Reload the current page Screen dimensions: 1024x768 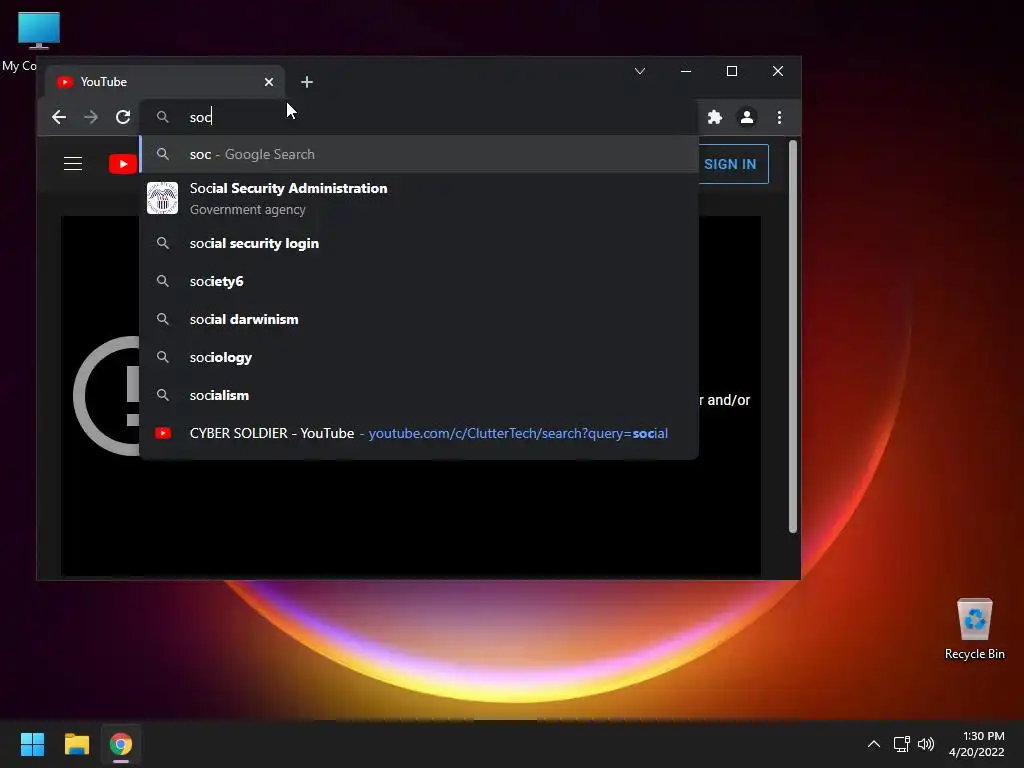coord(123,117)
